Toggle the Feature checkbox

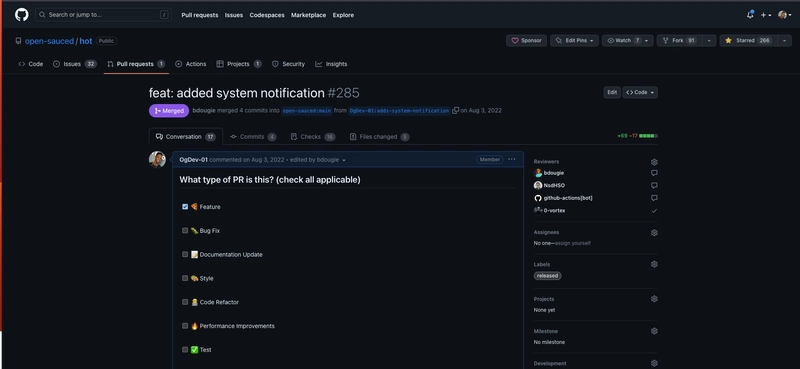coord(185,207)
